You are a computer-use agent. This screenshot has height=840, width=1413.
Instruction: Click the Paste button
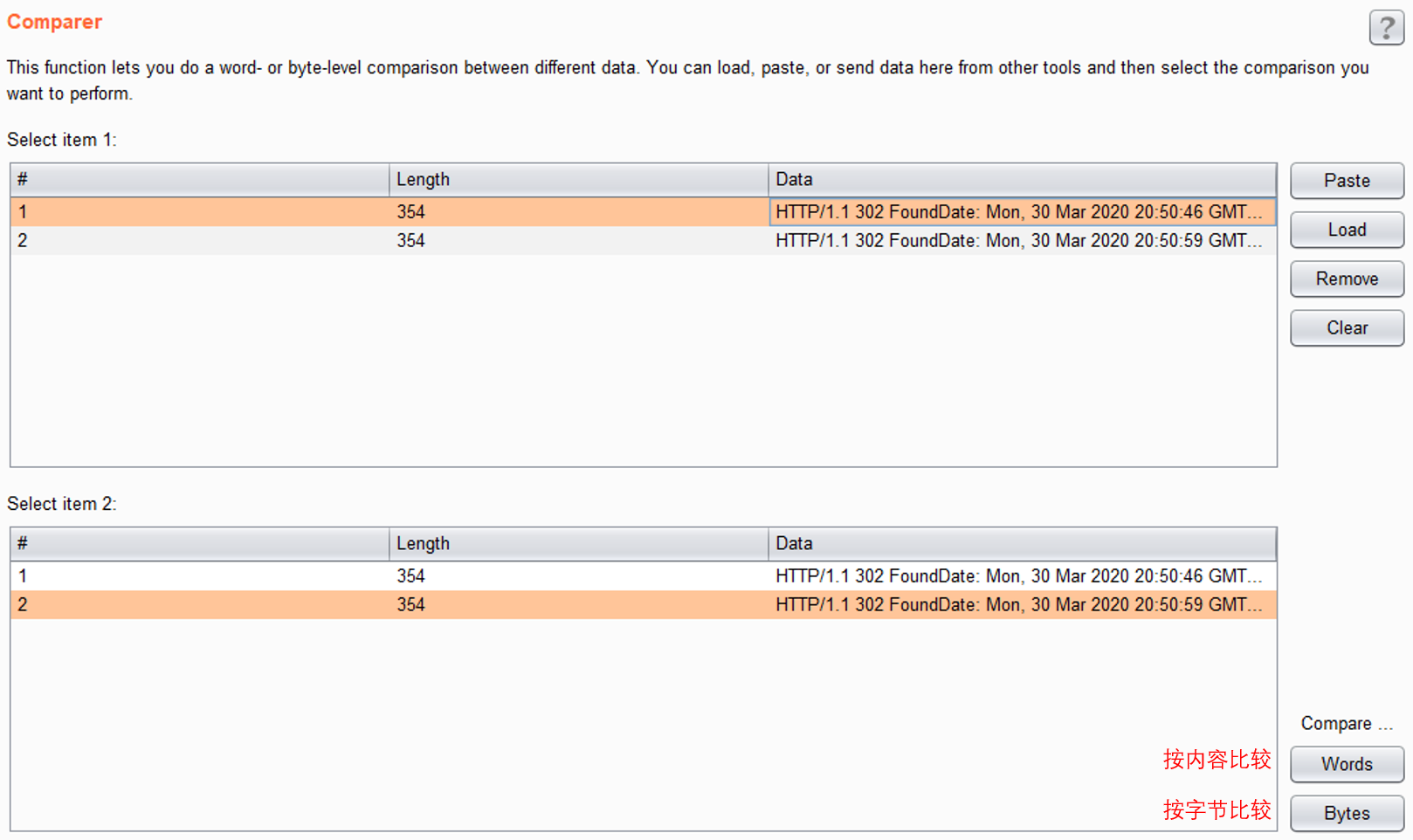1346,181
